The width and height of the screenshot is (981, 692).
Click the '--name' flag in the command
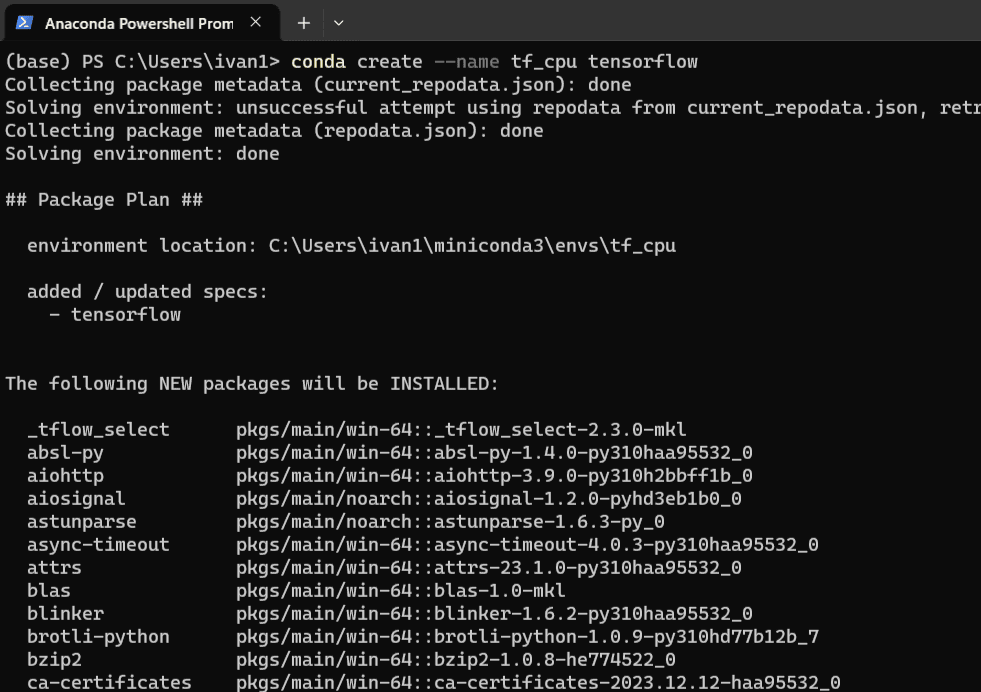tap(466, 62)
